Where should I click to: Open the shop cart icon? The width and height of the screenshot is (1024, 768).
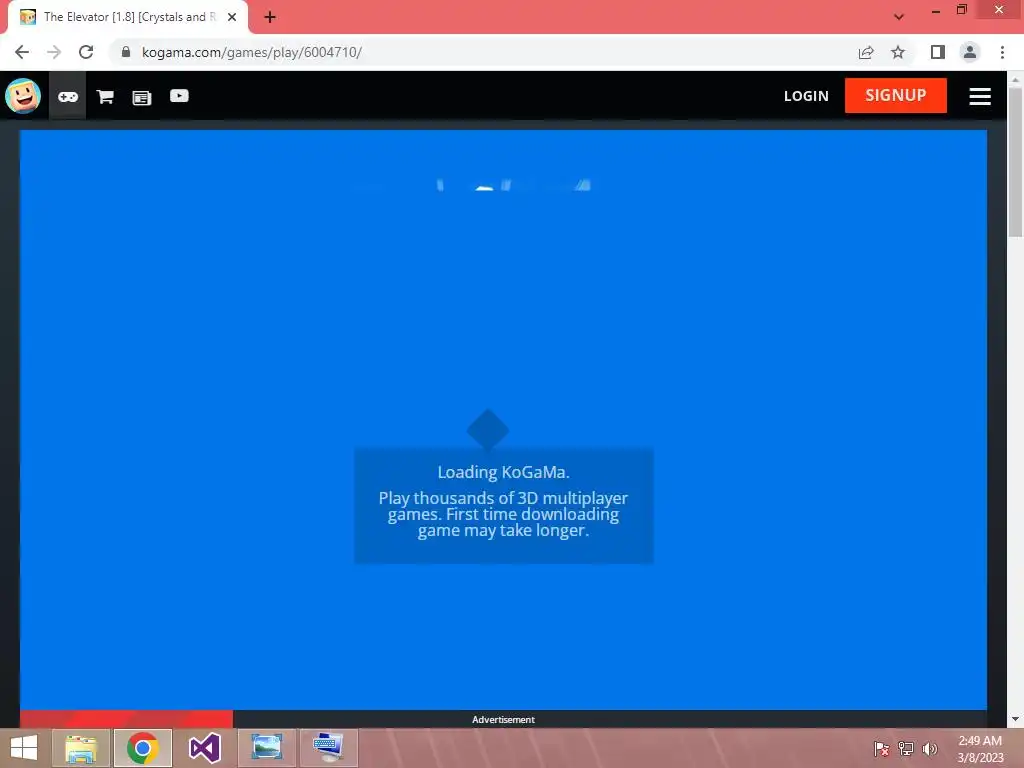pos(105,97)
